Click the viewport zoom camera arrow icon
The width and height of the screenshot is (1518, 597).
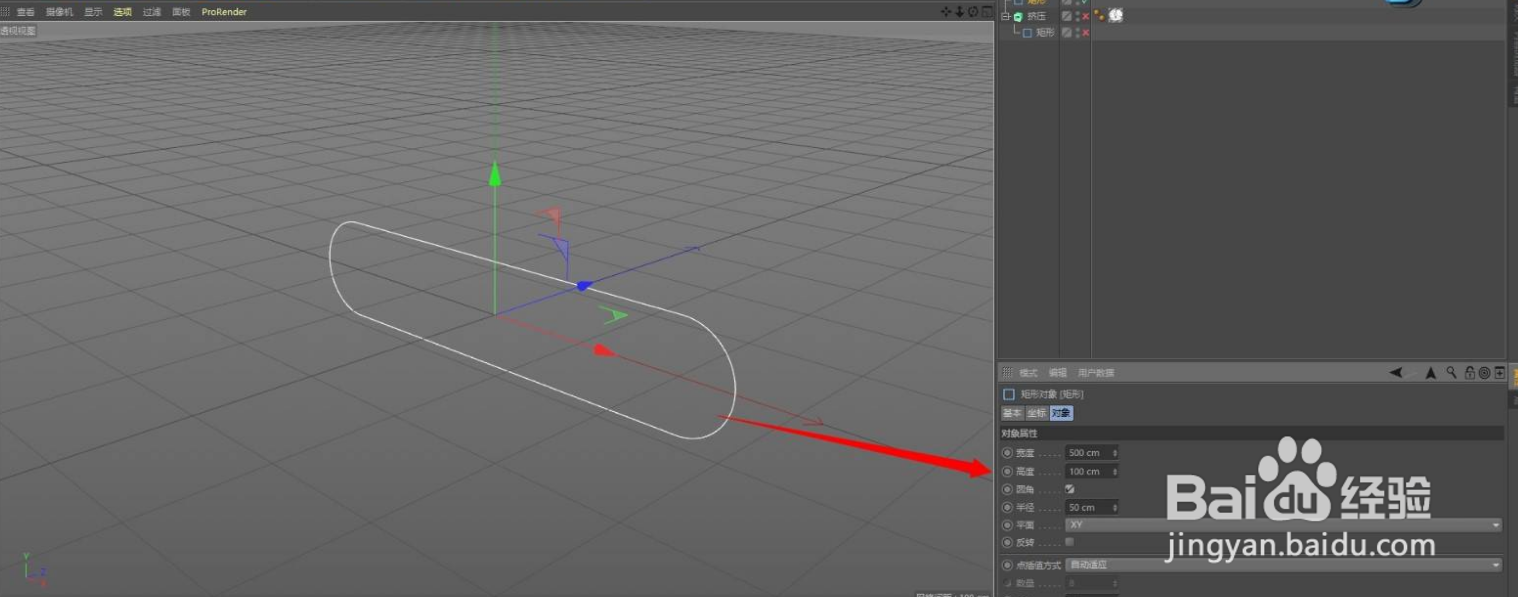[x=960, y=12]
